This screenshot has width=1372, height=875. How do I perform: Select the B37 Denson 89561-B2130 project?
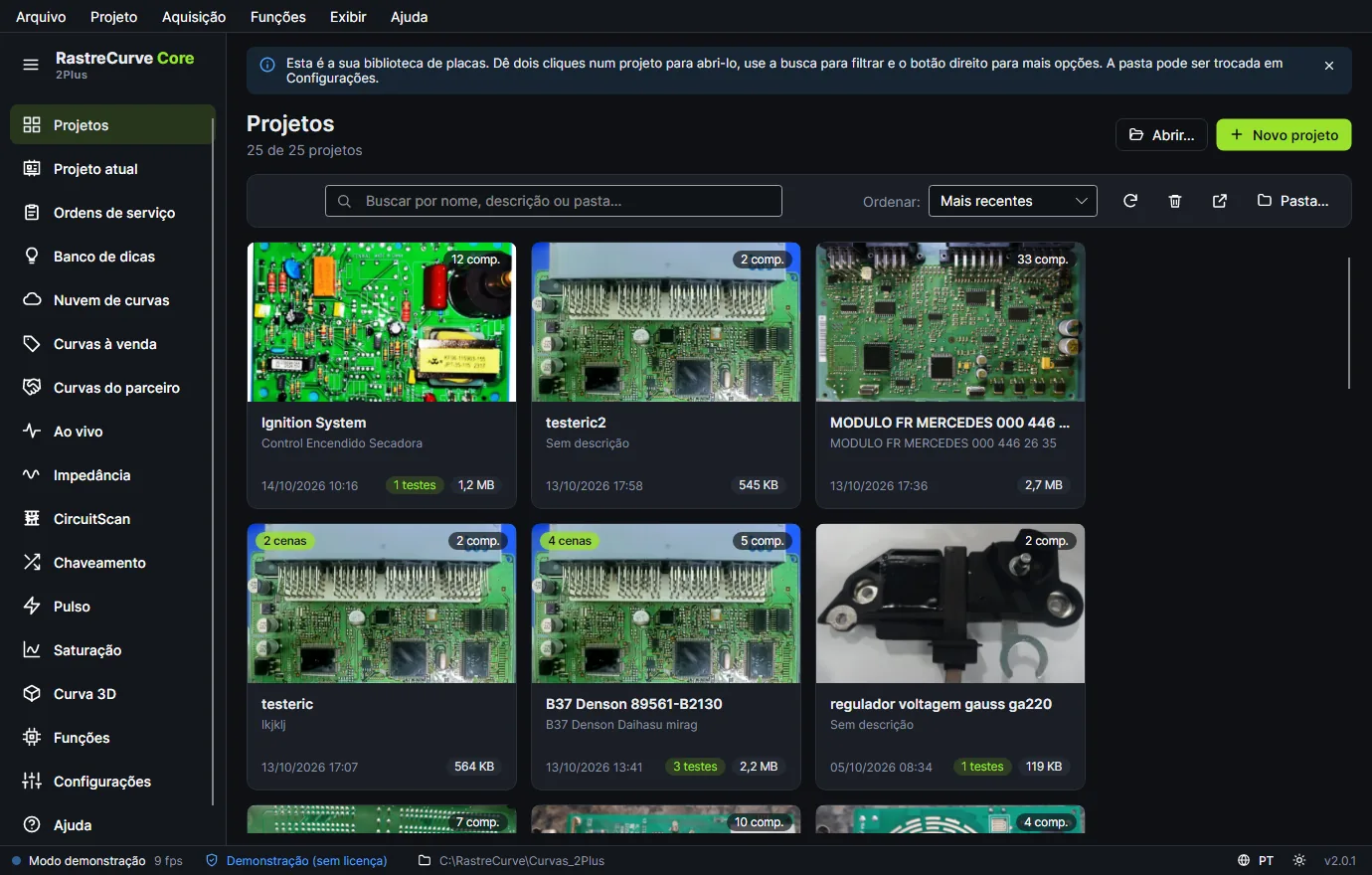[666, 657]
